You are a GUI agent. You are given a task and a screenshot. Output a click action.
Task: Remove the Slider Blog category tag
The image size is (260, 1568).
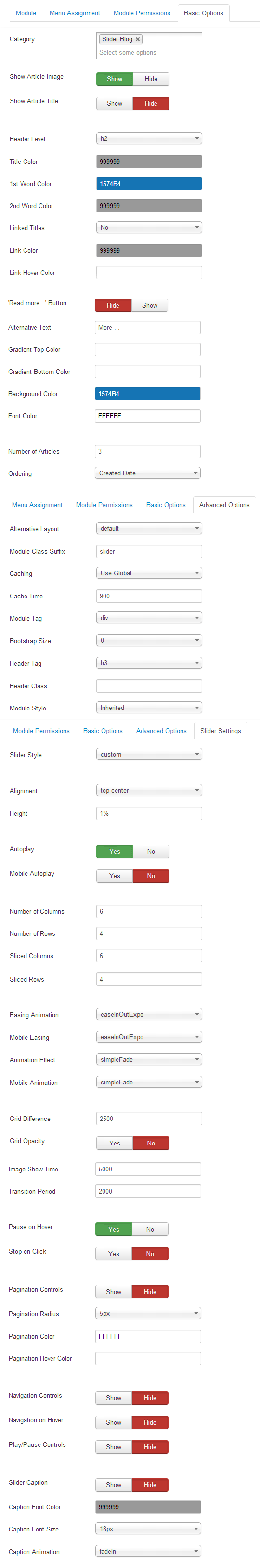[x=137, y=39]
